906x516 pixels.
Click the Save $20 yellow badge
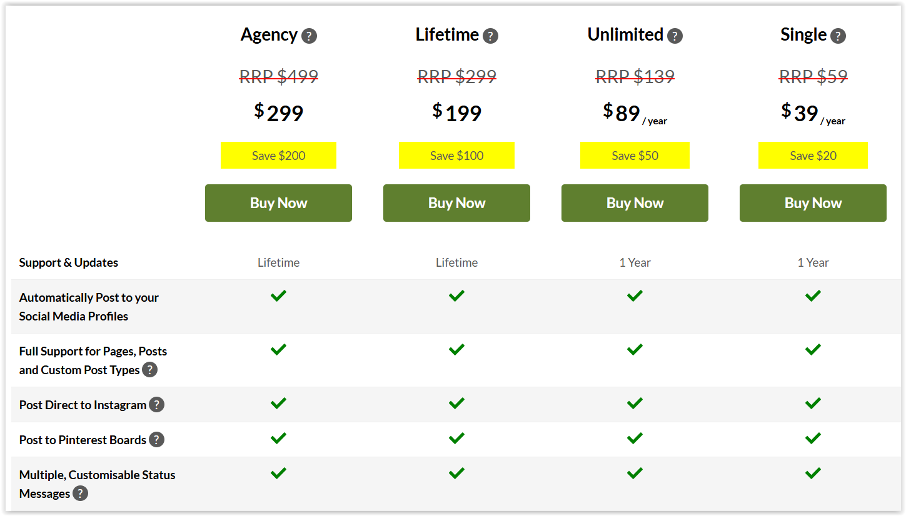tap(812, 156)
